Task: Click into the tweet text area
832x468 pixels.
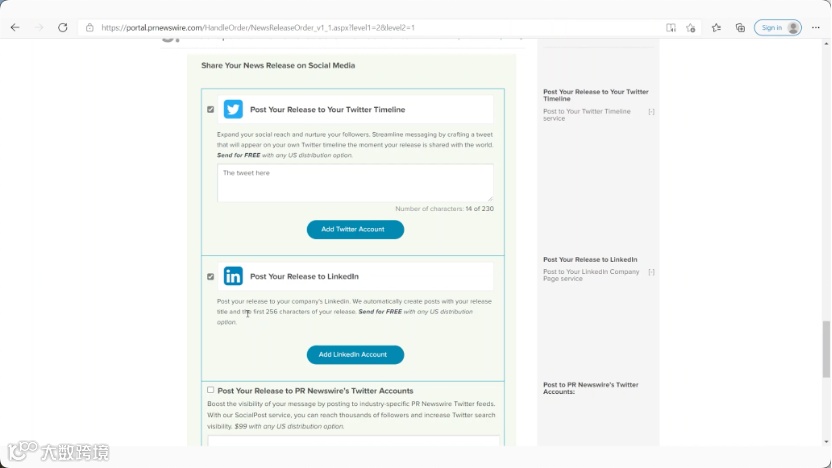Action: click(x=355, y=183)
